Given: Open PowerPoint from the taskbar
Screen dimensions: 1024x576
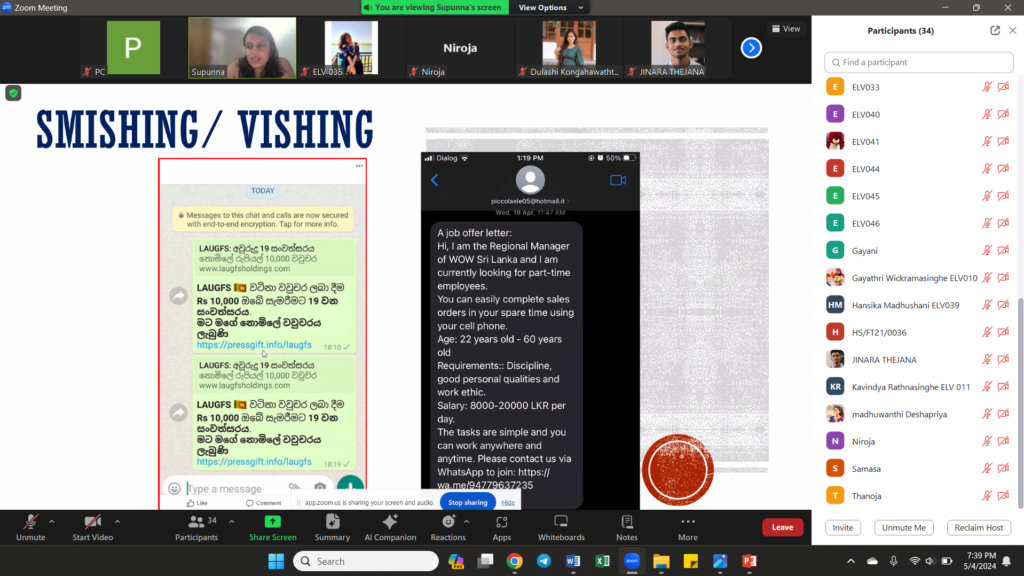Looking at the screenshot, I should 749,561.
